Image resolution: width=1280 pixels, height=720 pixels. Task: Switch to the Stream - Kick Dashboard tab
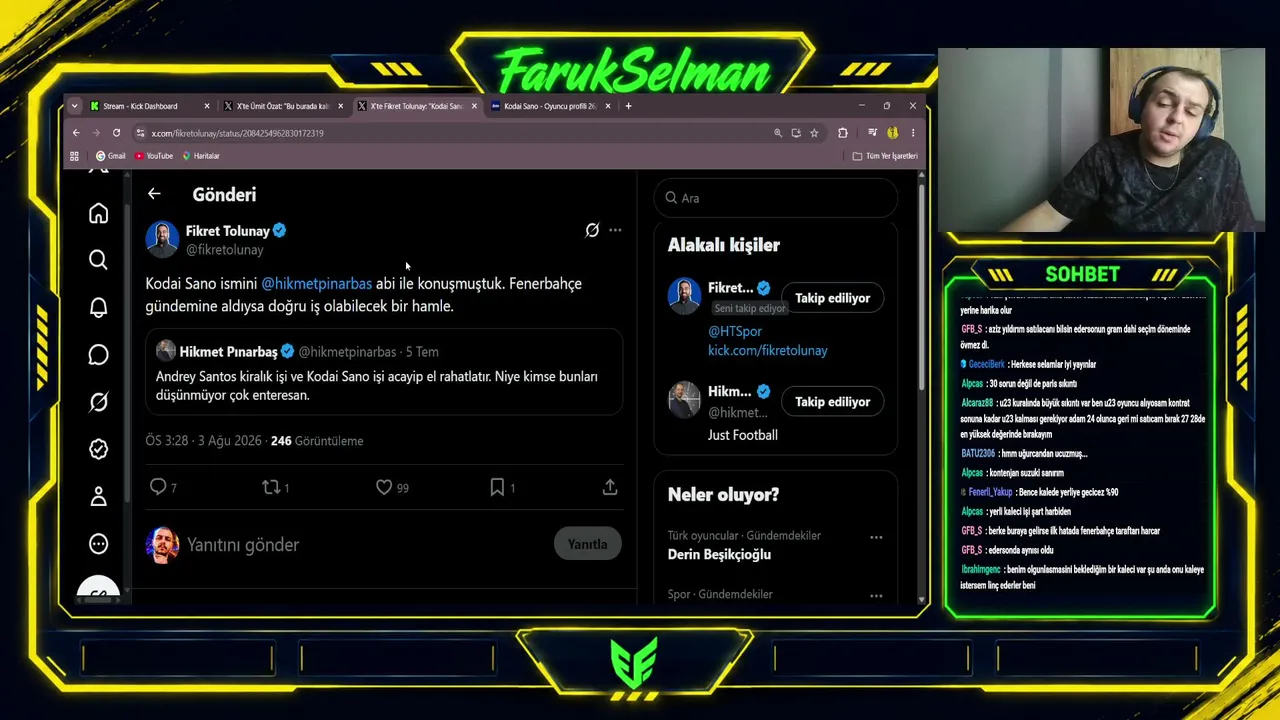coord(150,106)
